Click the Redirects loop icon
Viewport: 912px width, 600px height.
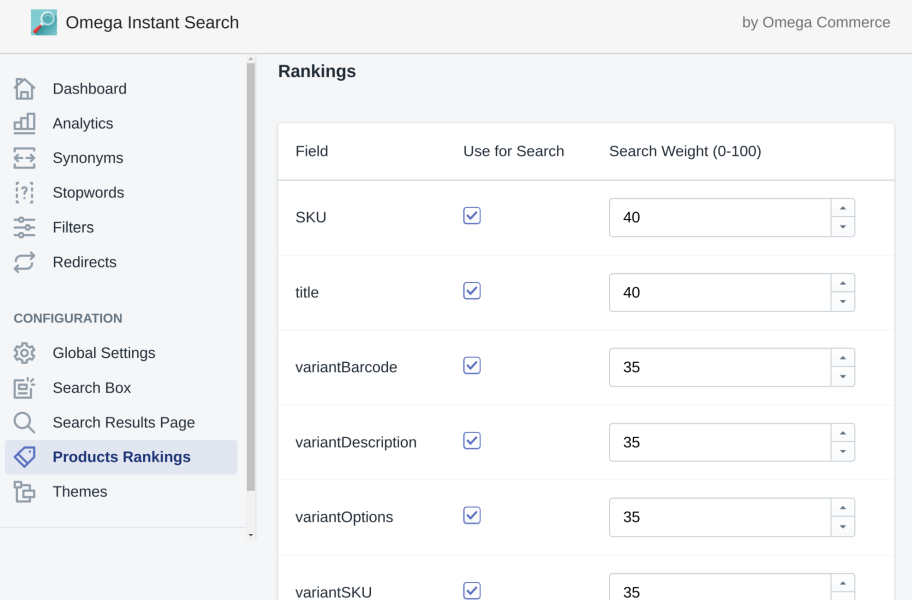(24, 262)
